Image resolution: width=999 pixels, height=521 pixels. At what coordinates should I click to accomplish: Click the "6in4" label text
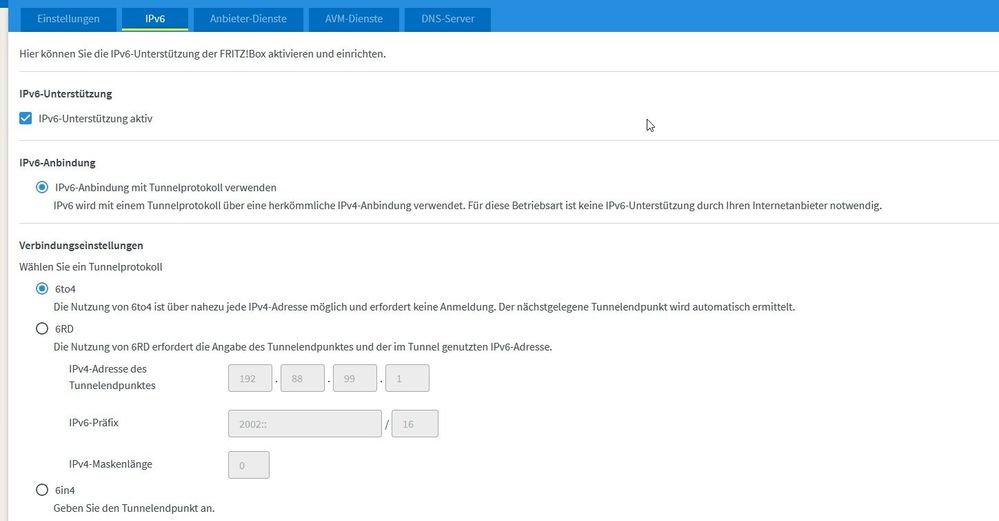coord(67,490)
